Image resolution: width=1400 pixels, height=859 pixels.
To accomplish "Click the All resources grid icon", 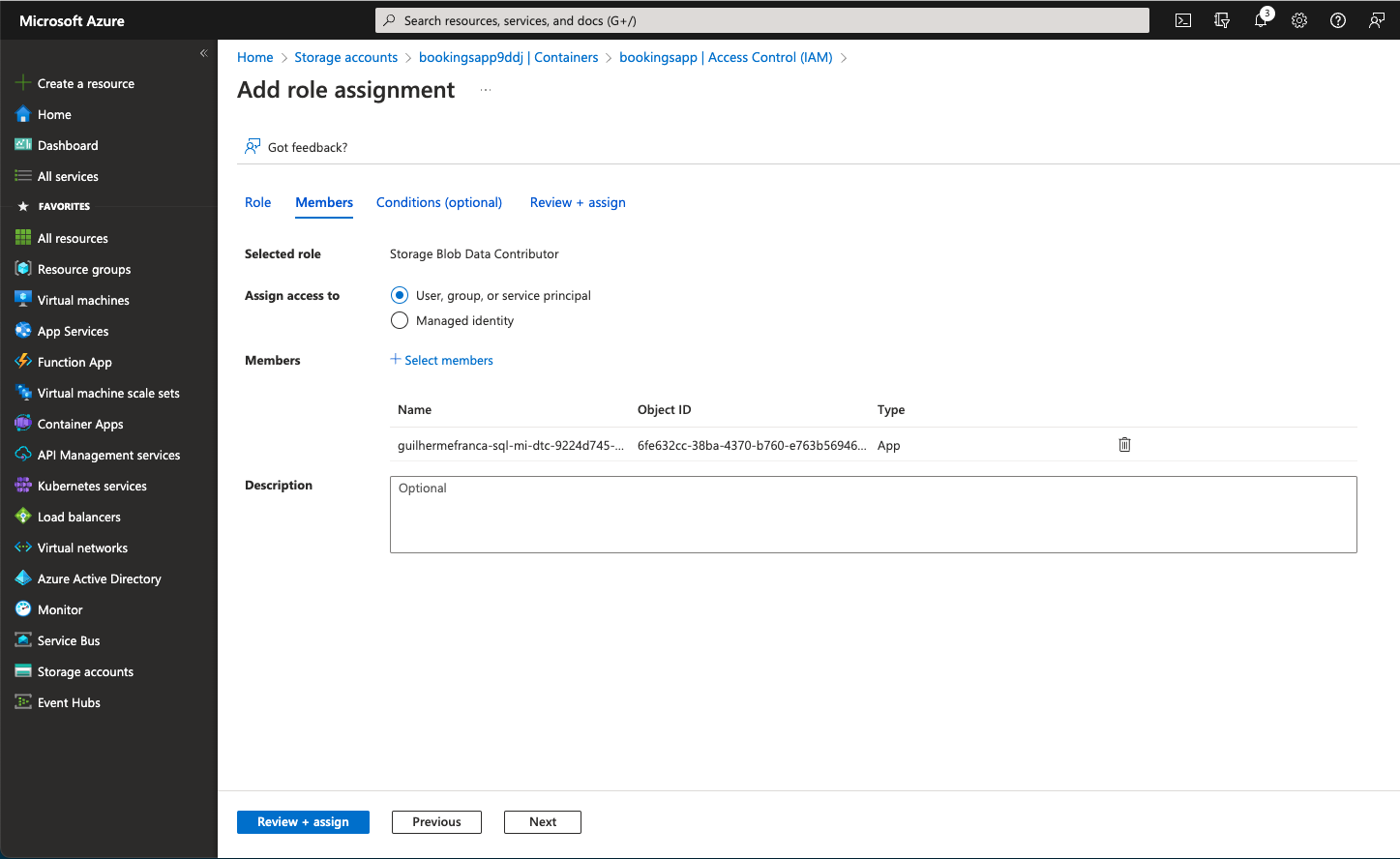I will point(23,238).
